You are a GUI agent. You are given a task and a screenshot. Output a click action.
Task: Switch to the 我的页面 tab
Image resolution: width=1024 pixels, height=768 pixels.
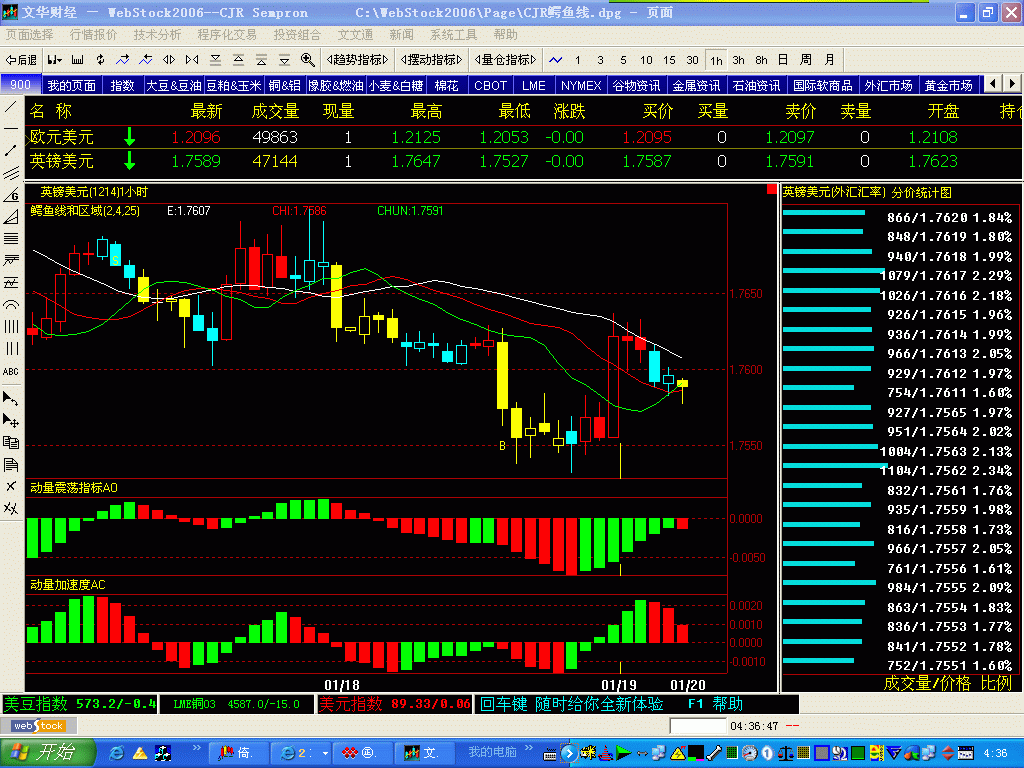pos(72,86)
